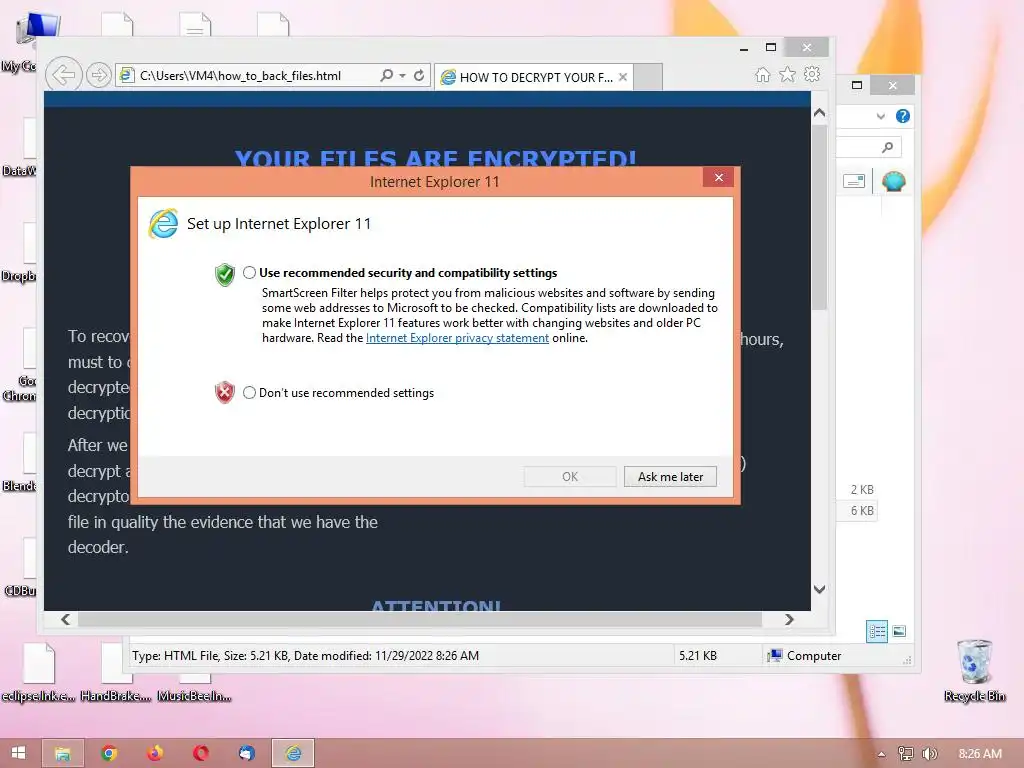
Task: Open the Recycle Bin desktop icon
Action: coord(974,670)
